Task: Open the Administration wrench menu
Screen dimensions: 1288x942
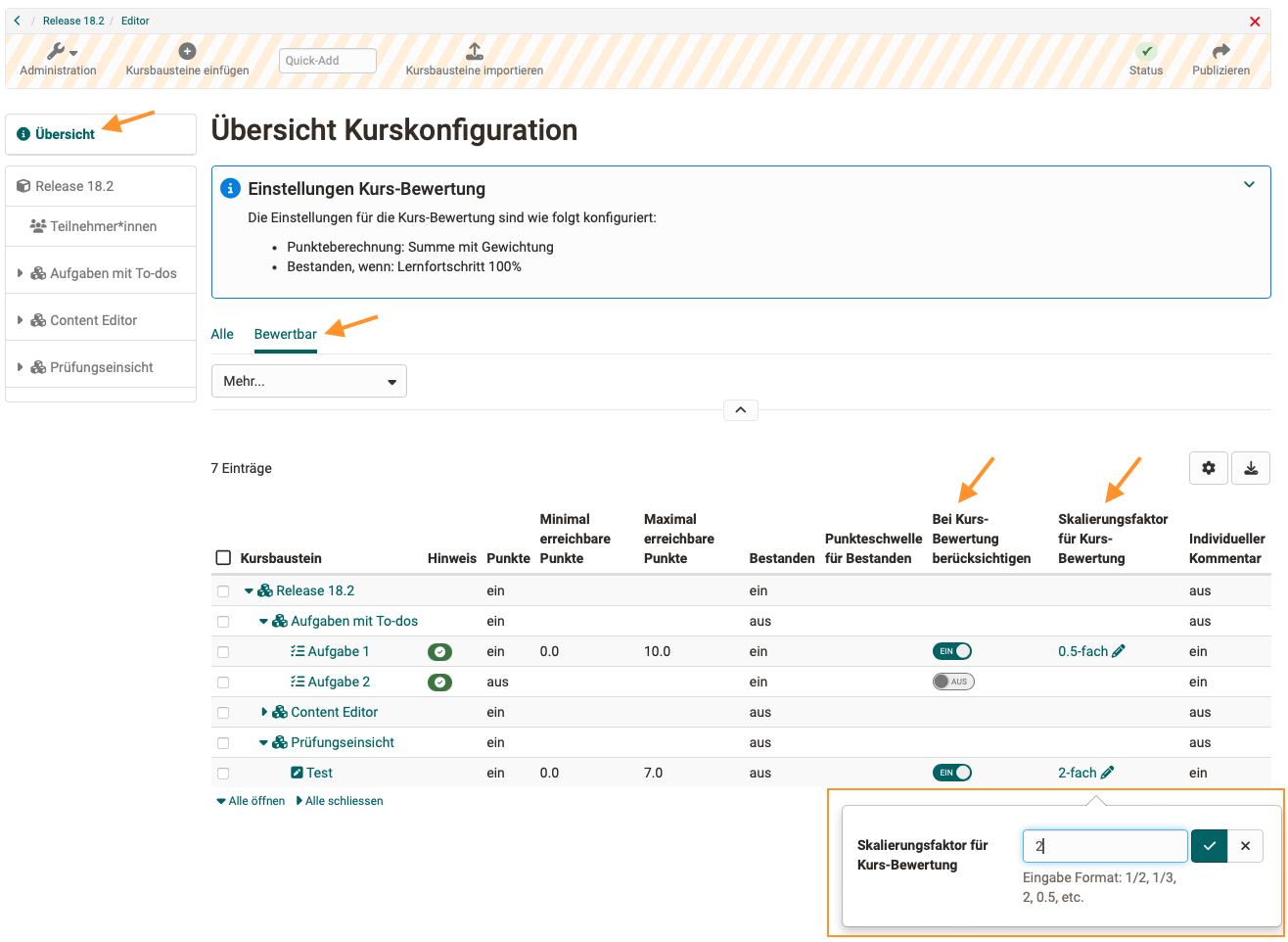Action: (61, 52)
